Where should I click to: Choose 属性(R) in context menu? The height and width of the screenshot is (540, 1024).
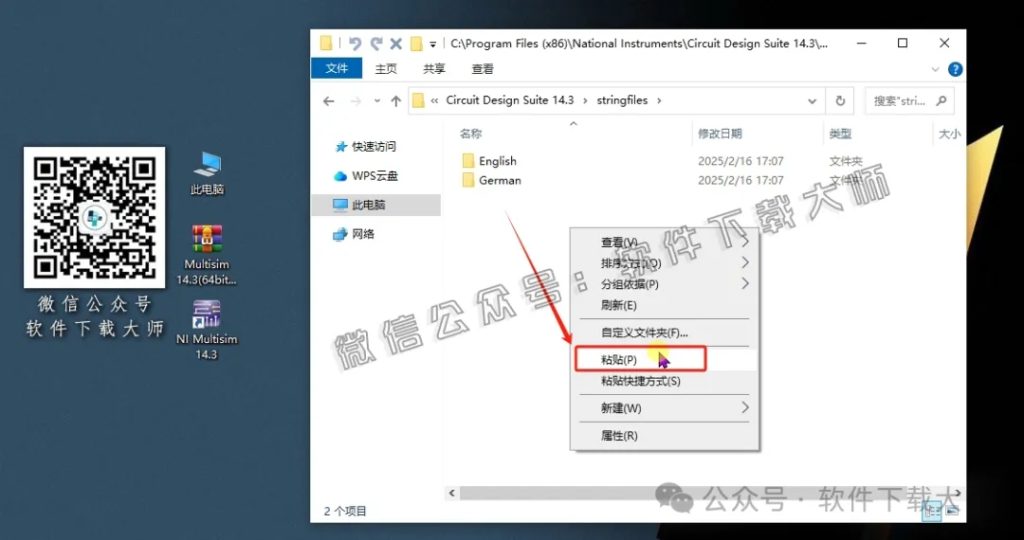point(665,436)
